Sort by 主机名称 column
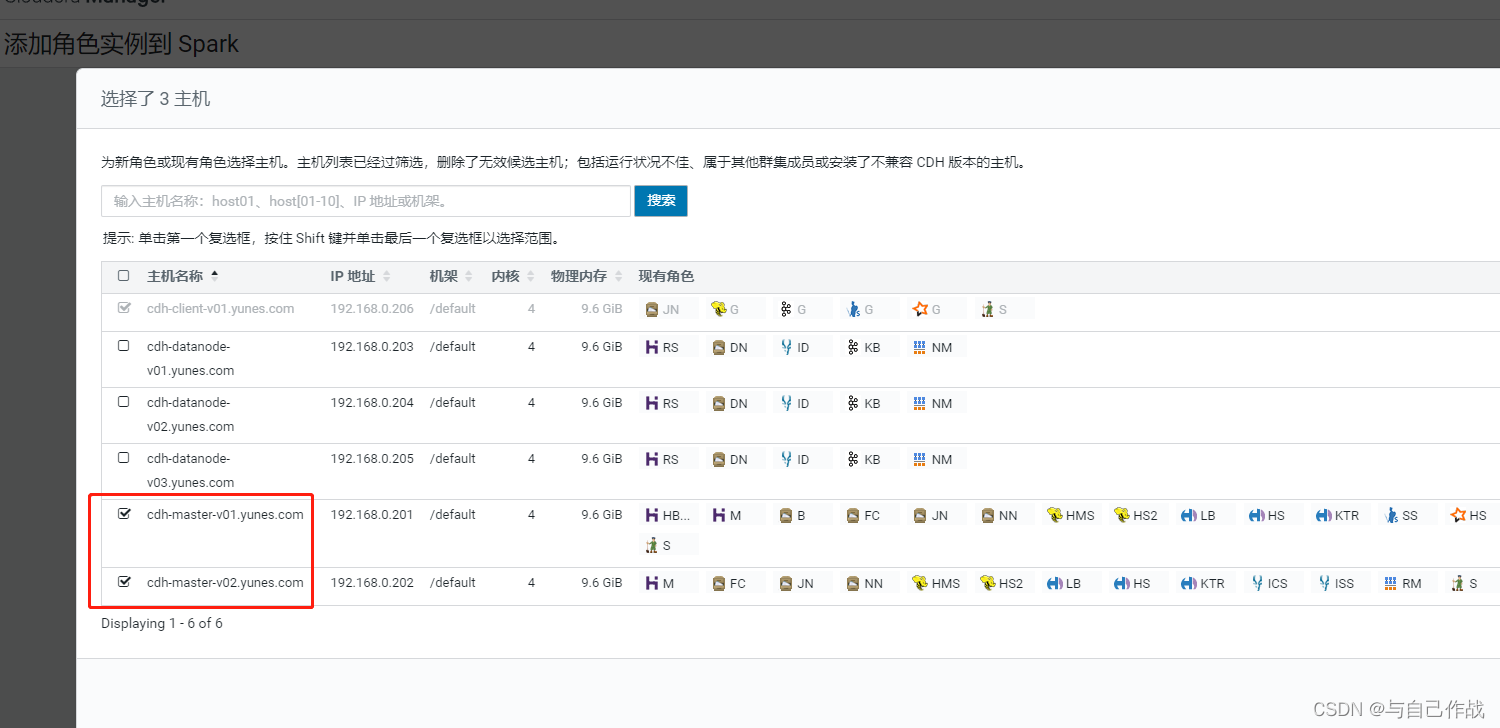Image resolution: width=1500 pixels, height=728 pixels. click(182, 276)
